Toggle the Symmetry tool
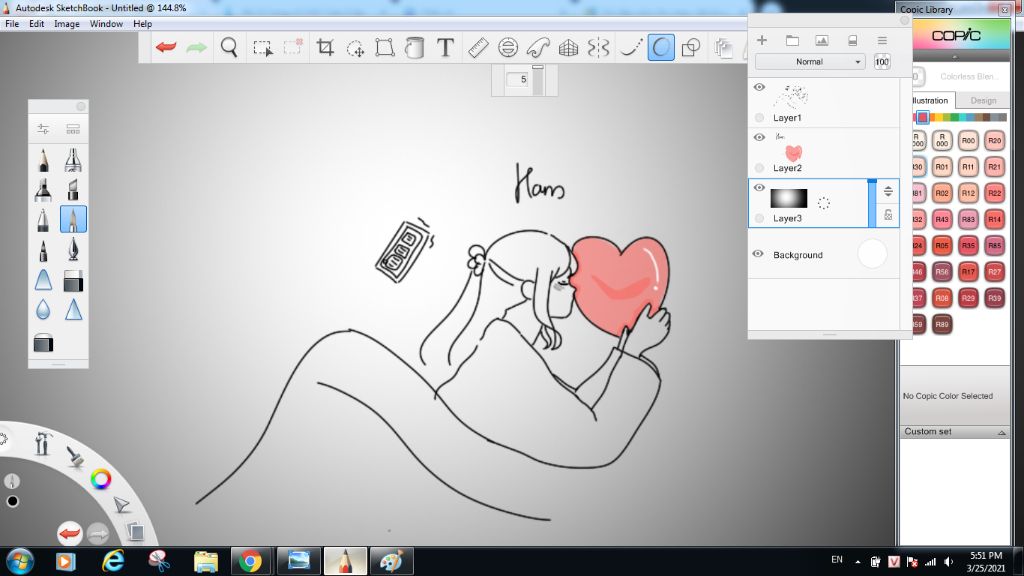This screenshot has width=1024, height=576. click(598, 47)
